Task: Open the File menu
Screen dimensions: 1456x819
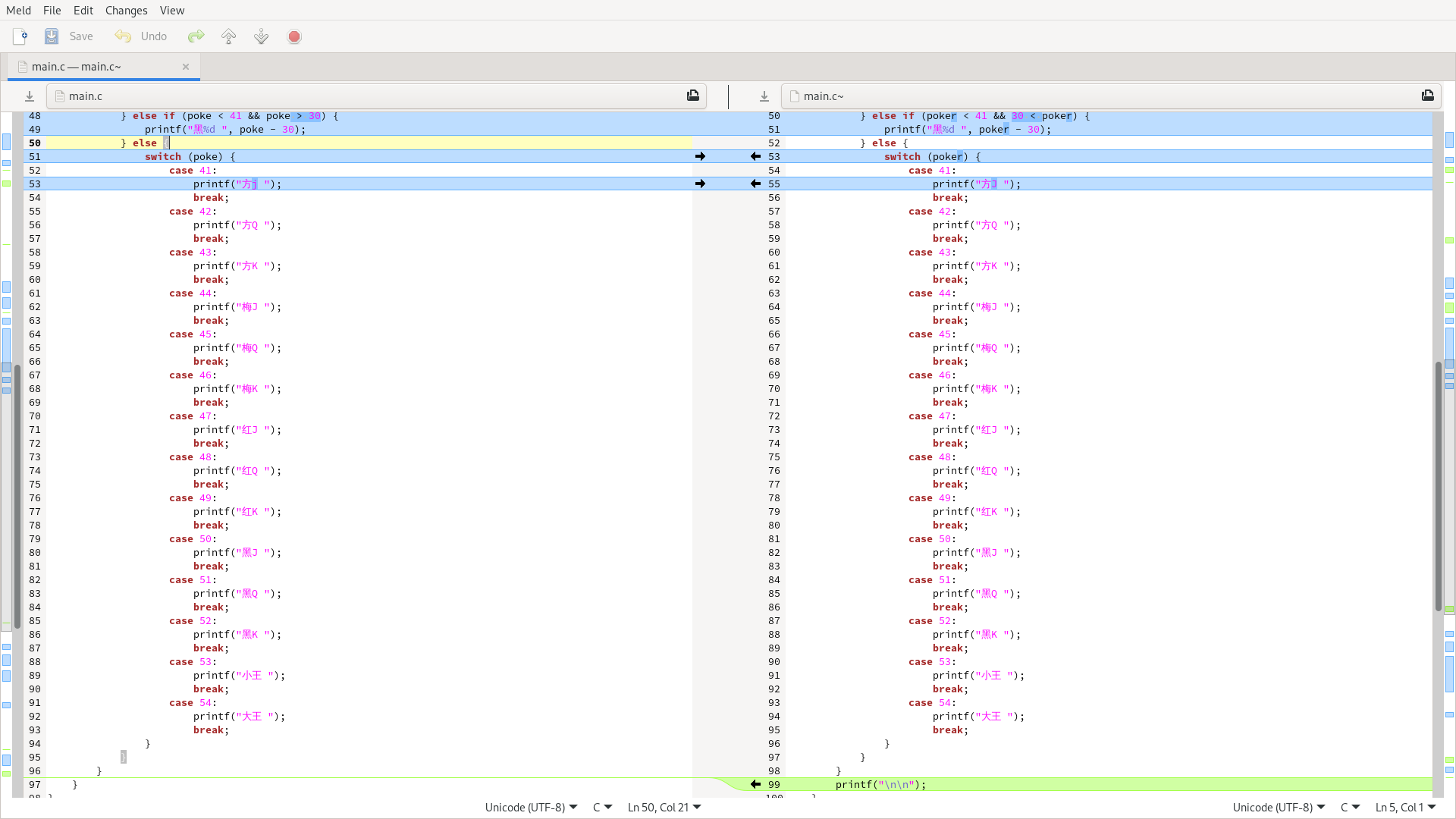Action: (x=52, y=10)
